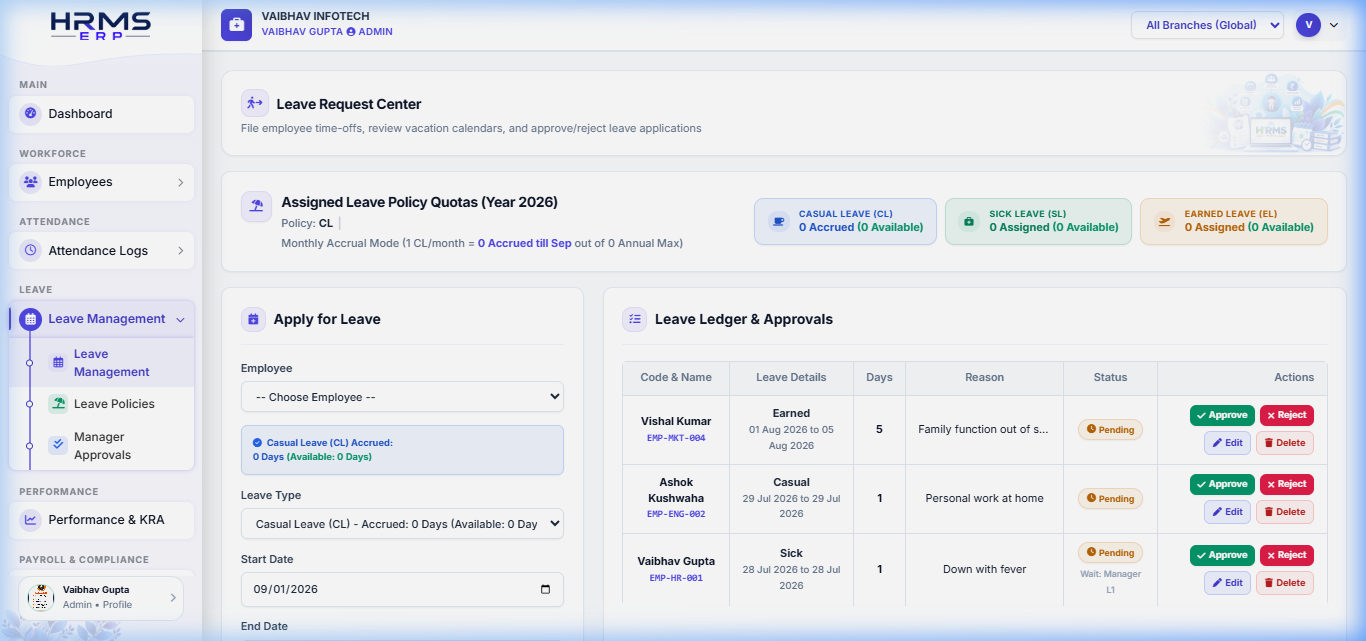Approve Ashok Kushwaha's casual leave
This screenshot has width=1366, height=641.
(1222, 484)
